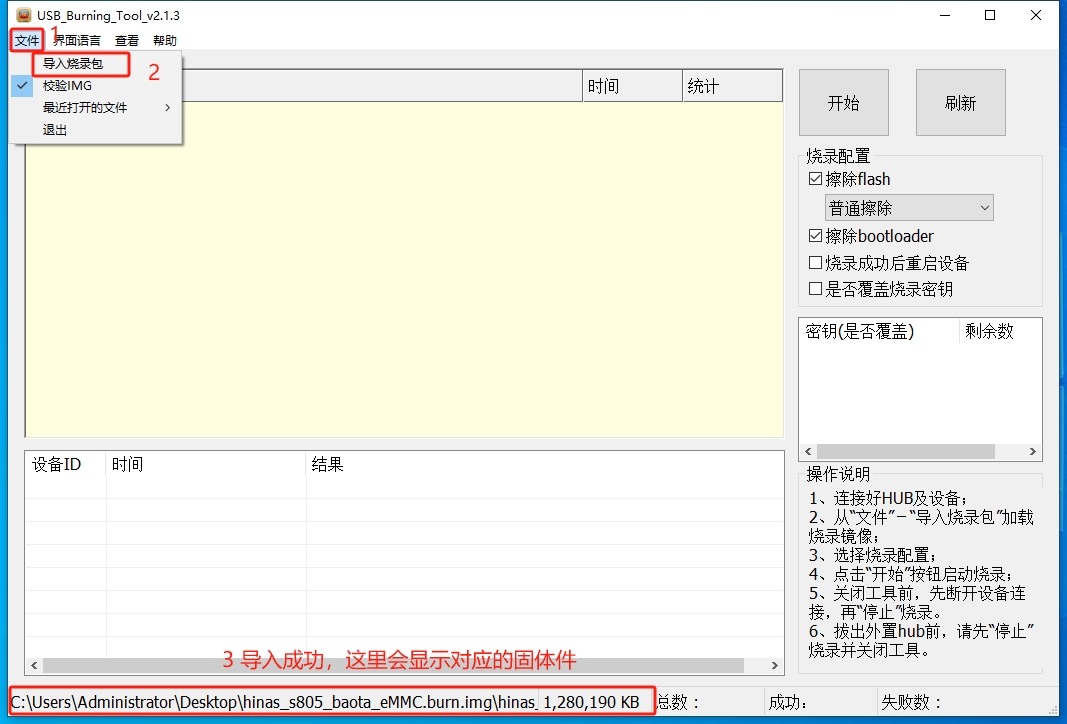Open the 普通擦除 erase mode dropdown

(x=909, y=208)
